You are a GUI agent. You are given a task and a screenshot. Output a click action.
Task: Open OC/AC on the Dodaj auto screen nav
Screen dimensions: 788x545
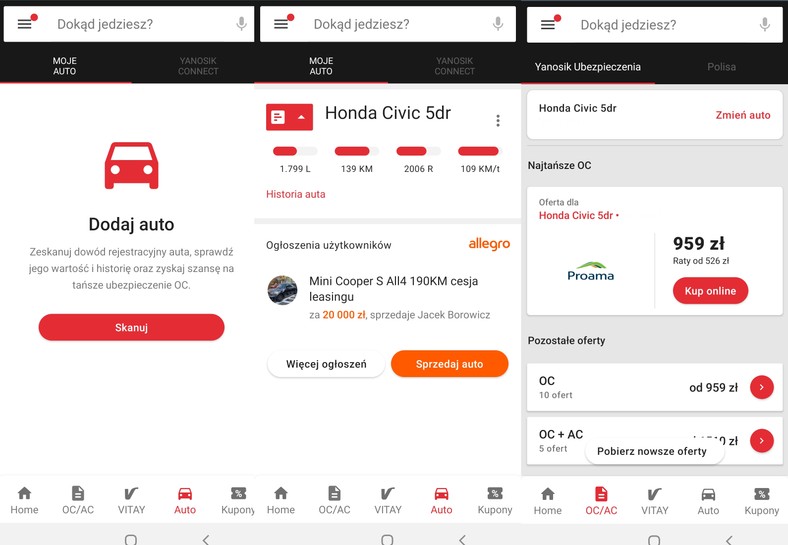78,500
